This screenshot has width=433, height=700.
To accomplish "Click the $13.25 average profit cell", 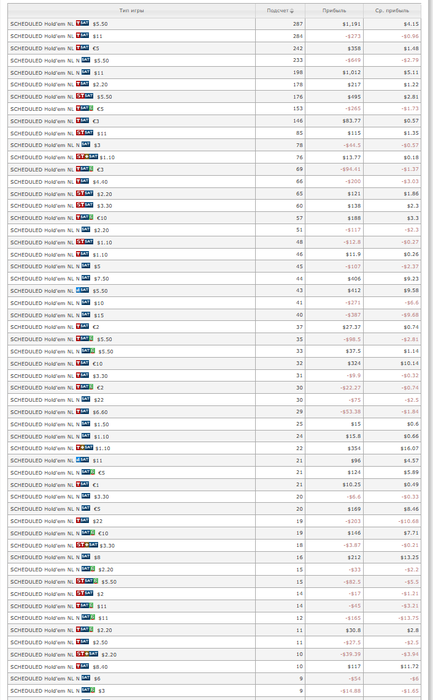I will 409,557.
